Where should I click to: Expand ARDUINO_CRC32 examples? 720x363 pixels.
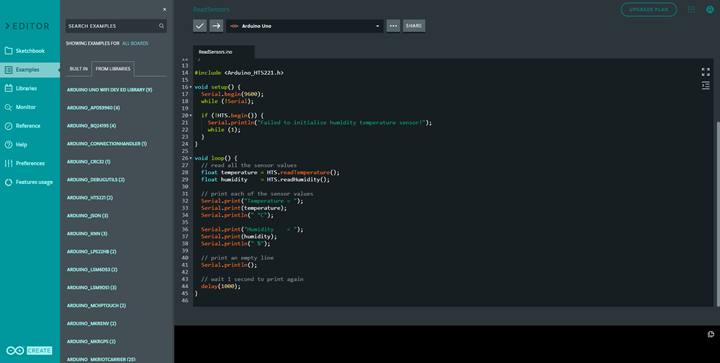(88, 162)
